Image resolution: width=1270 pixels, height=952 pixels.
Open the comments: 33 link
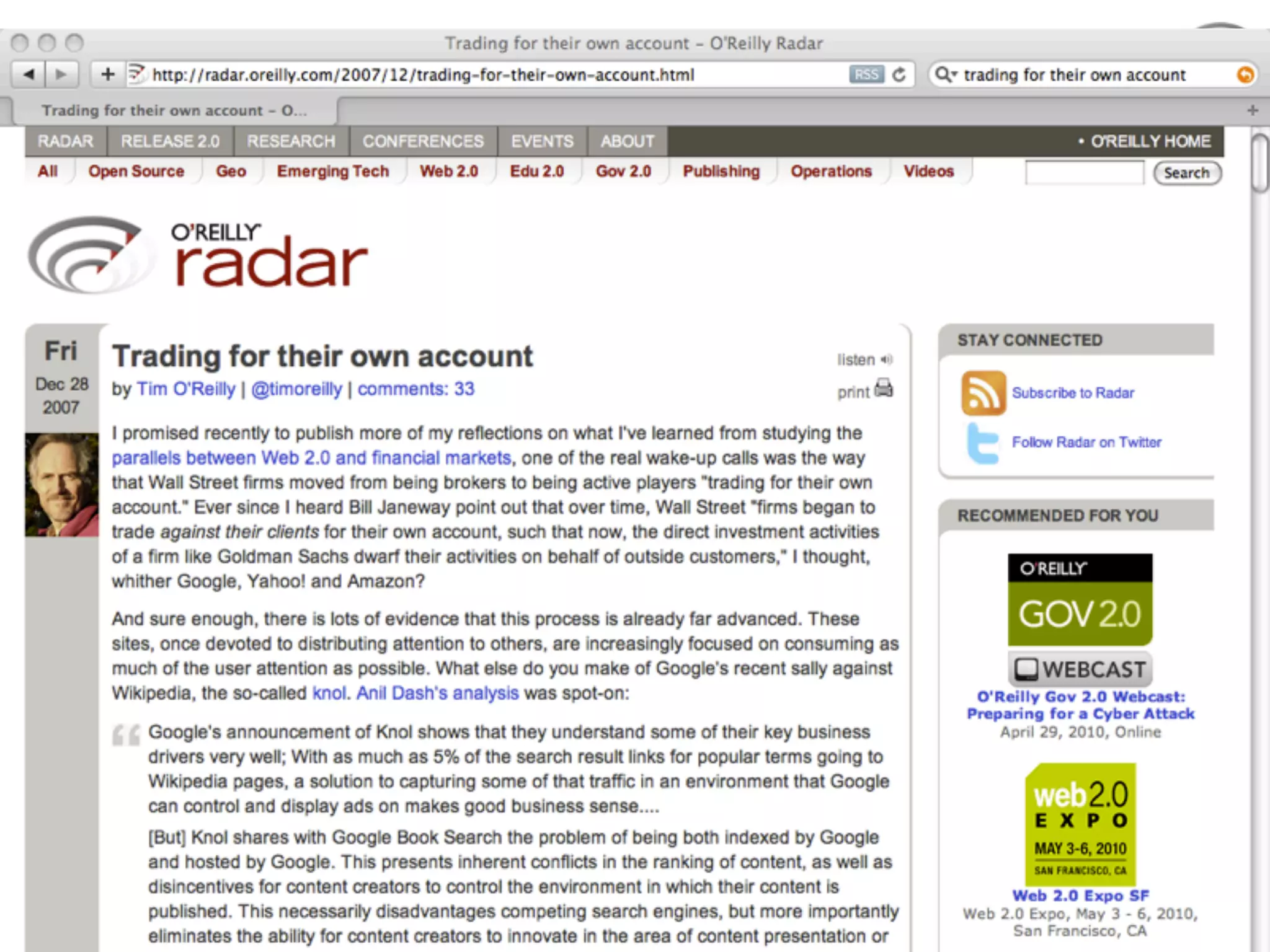coord(415,389)
